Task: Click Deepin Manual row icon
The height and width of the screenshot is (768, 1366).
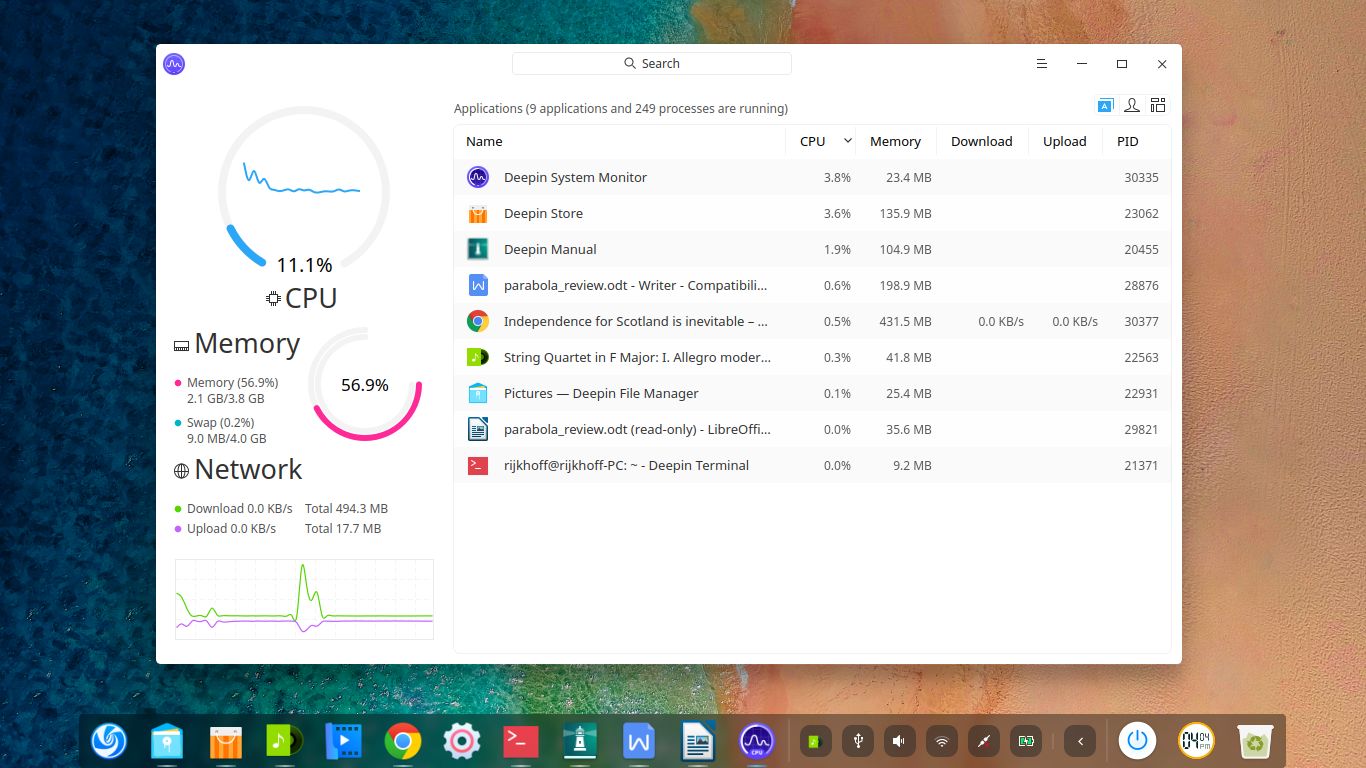Action: 478,249
